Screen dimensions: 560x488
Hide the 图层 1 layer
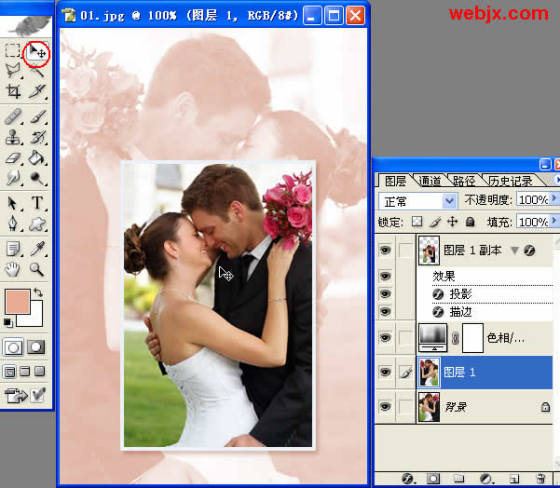pyautogui.click(x=385, y=372)
